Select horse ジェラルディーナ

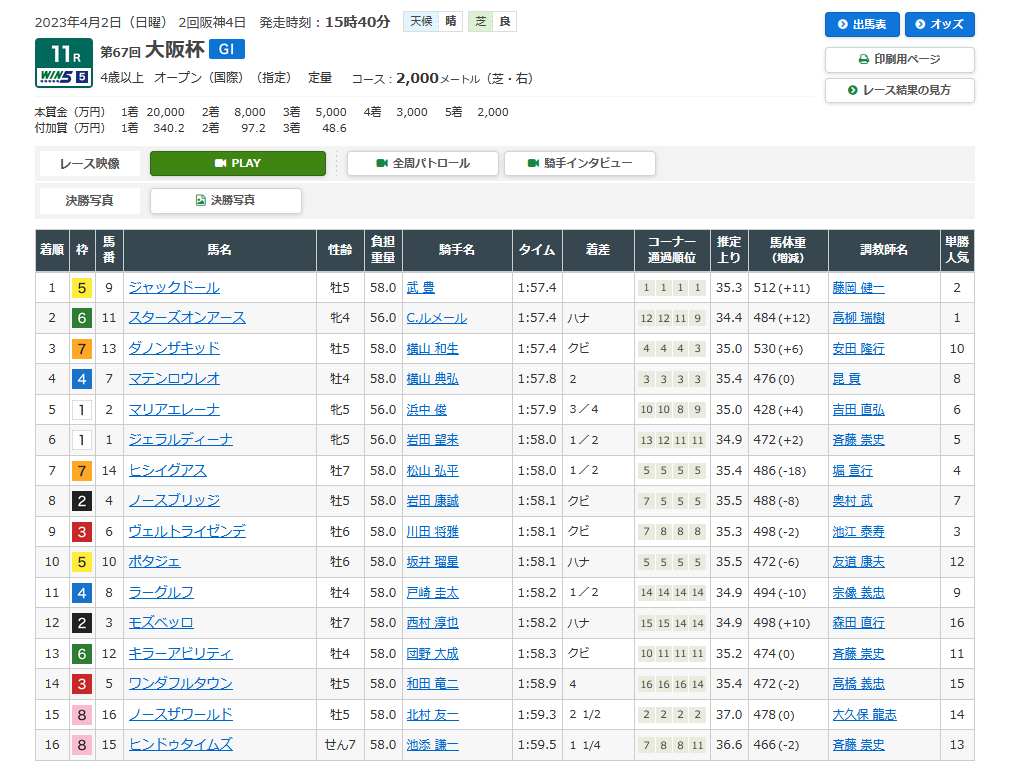[x=180, y=440]
